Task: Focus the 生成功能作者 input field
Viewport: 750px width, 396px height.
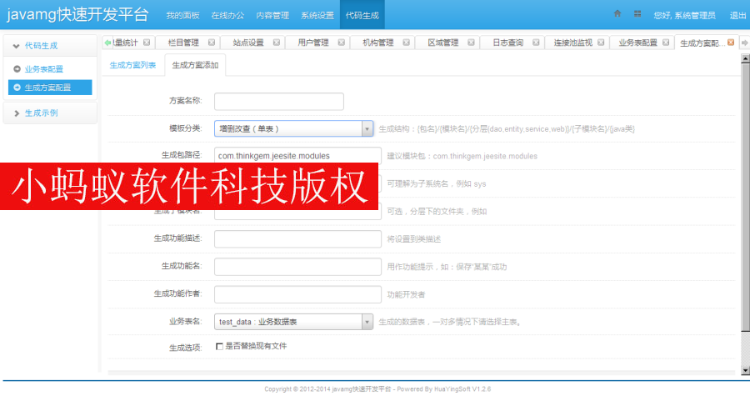Action: tap(298, 295)
